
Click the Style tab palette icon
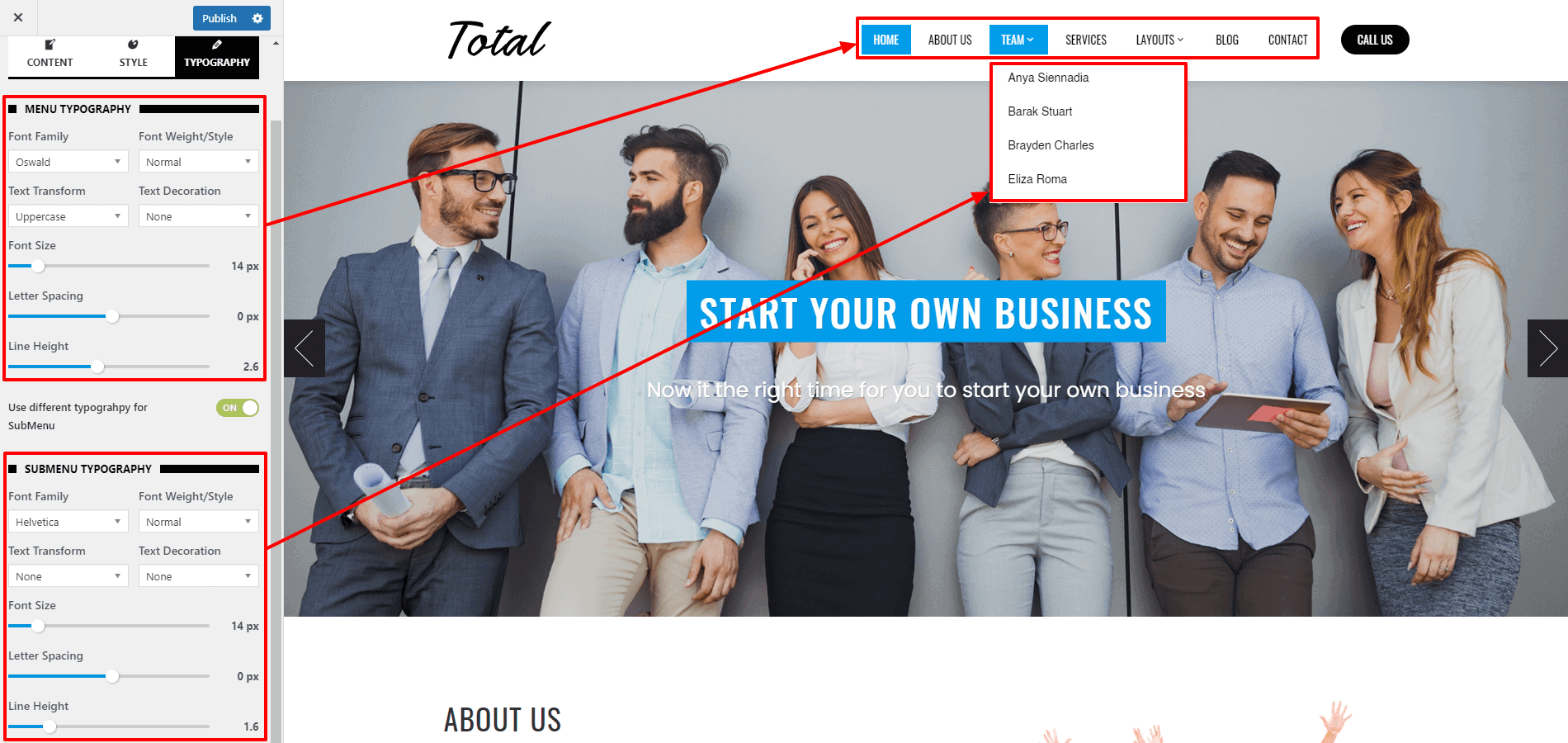pos(133,45)
